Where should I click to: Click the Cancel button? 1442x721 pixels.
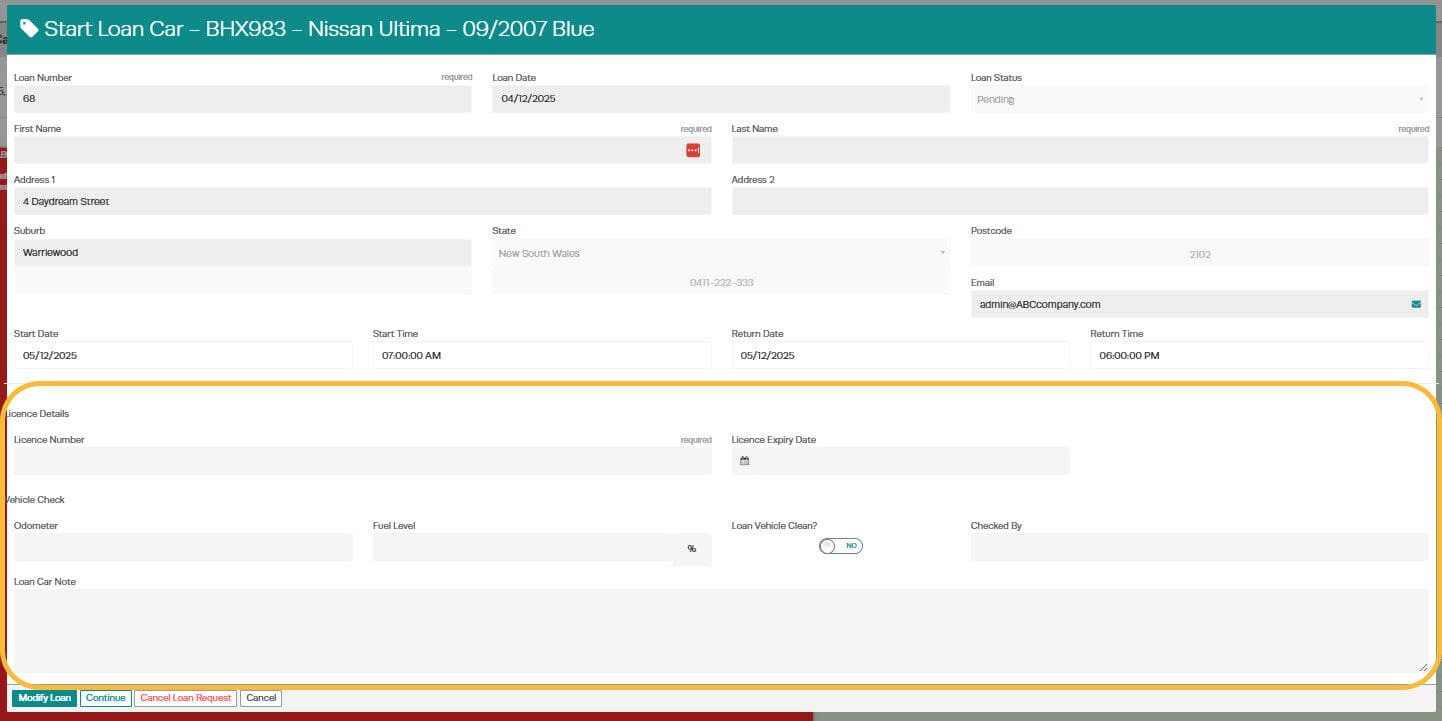point(261,698)
